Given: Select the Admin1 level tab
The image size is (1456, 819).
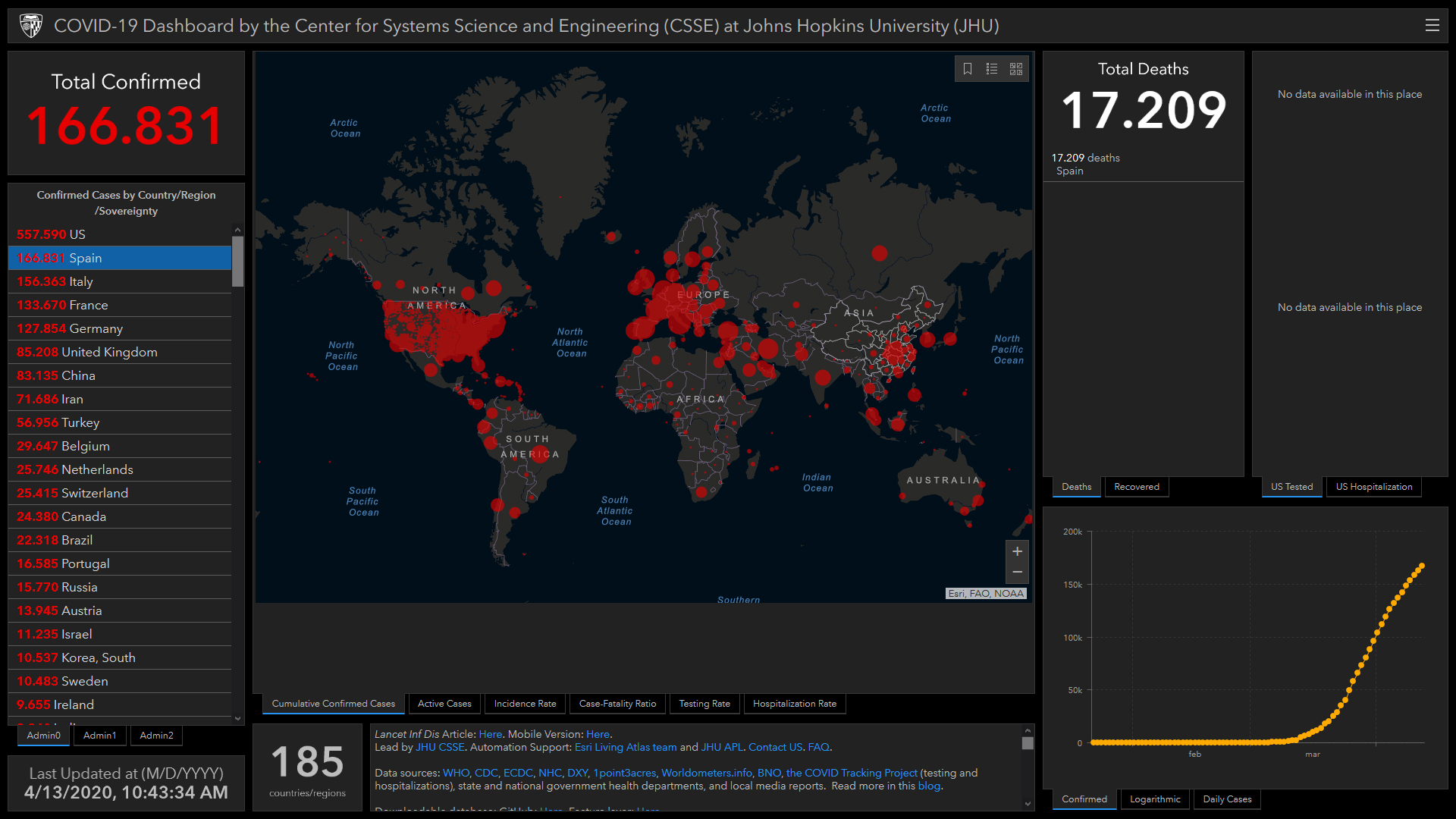Looking at the screenshot, I should click(x=99, y=736).
